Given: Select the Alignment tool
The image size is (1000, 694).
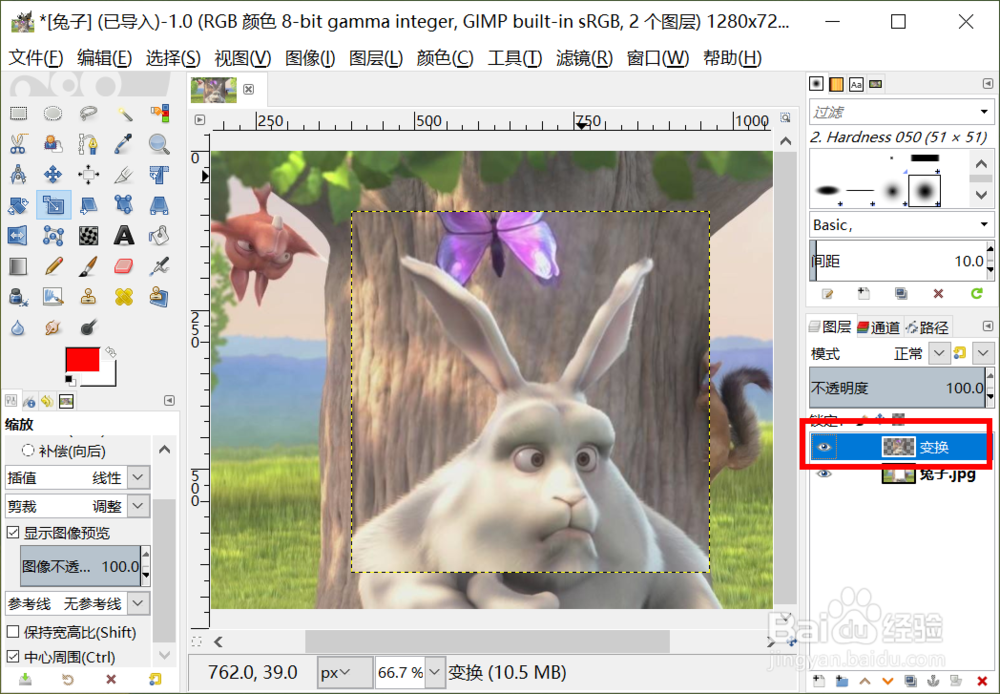Looking at the screenshot, I should pos(88,174).
